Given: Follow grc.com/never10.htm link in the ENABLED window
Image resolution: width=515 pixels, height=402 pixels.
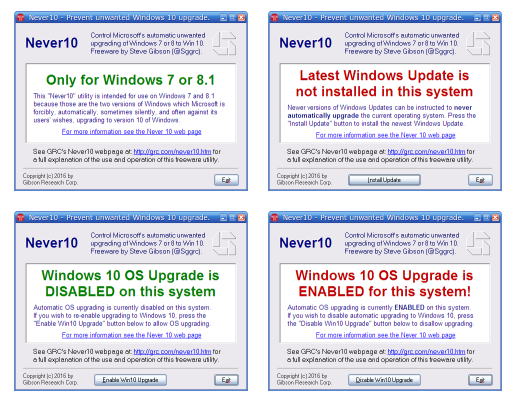Looking at the screenshot, I should [426, 352].
